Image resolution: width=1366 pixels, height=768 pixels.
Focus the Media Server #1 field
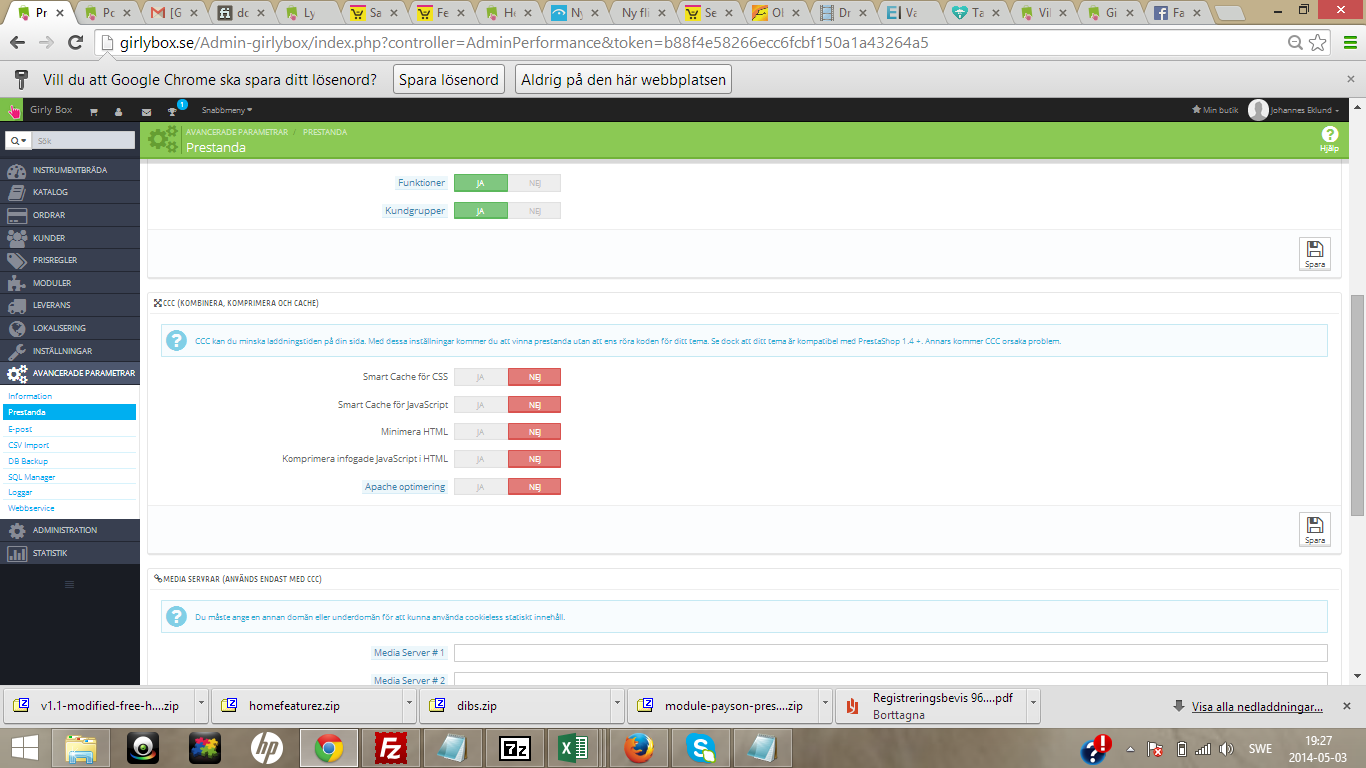[x=890, y=653]
